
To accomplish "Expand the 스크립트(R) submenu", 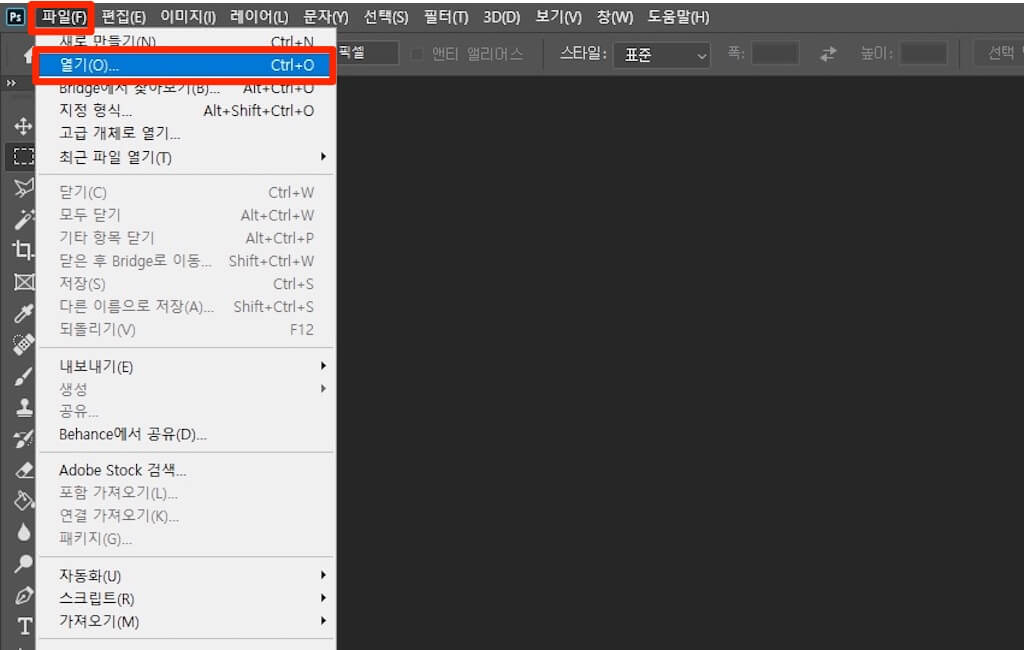I will pos(185,598).
